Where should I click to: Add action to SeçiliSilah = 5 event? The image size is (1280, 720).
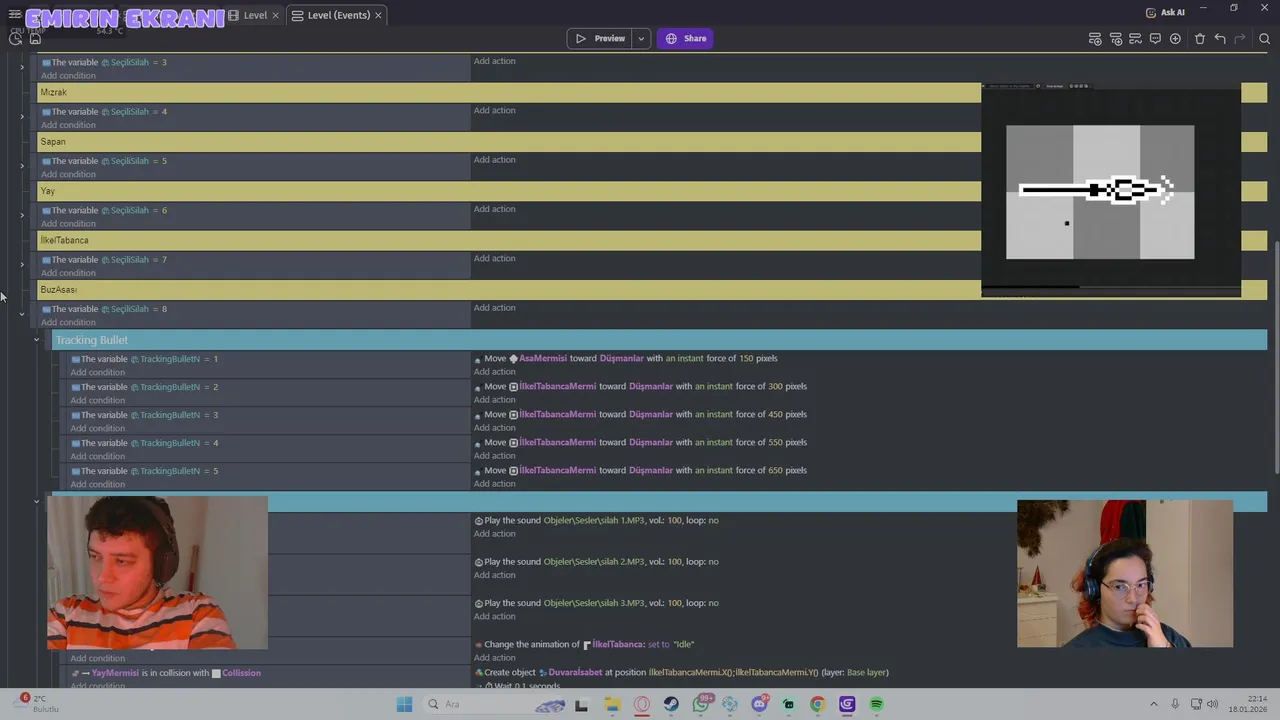pyautogui.click(x=494, y=160)
